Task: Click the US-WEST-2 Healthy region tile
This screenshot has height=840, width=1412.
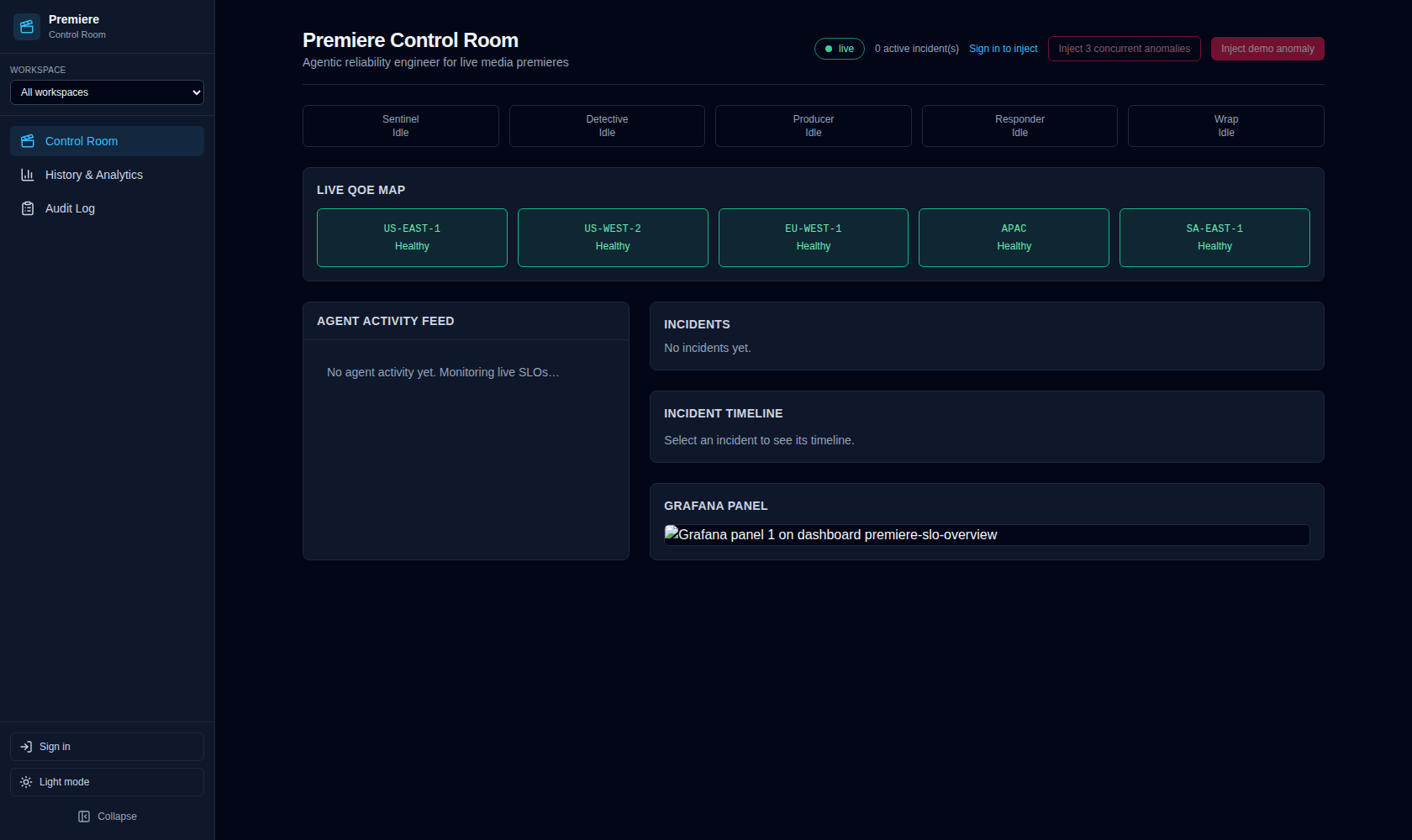Action: point(613,238)
